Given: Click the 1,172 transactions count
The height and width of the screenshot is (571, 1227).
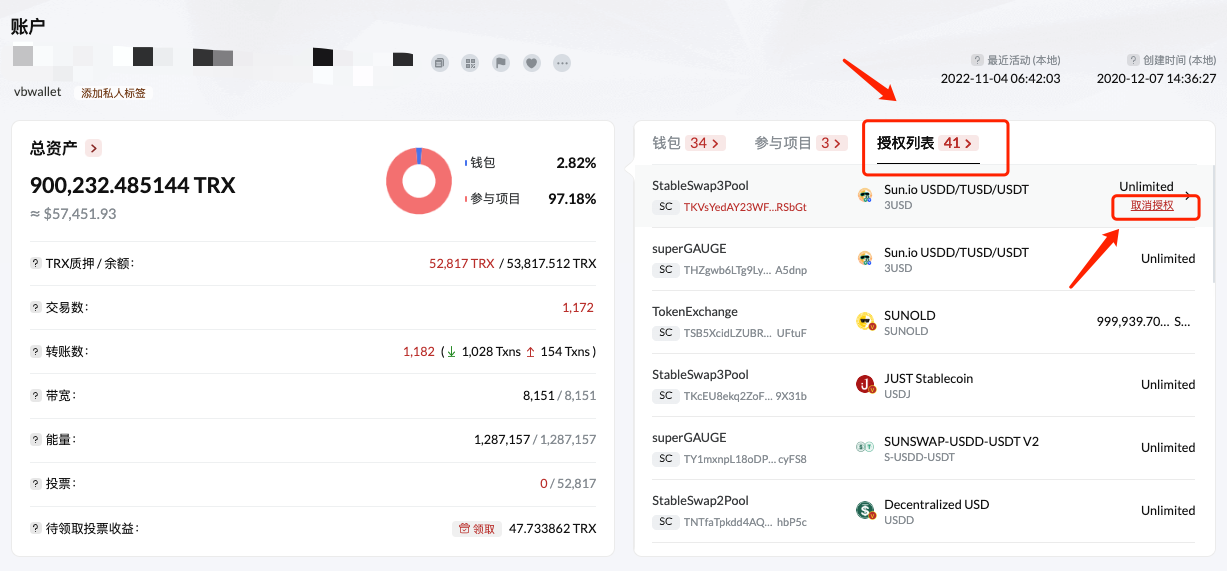Looking at the screenshot, I should 578,308.
